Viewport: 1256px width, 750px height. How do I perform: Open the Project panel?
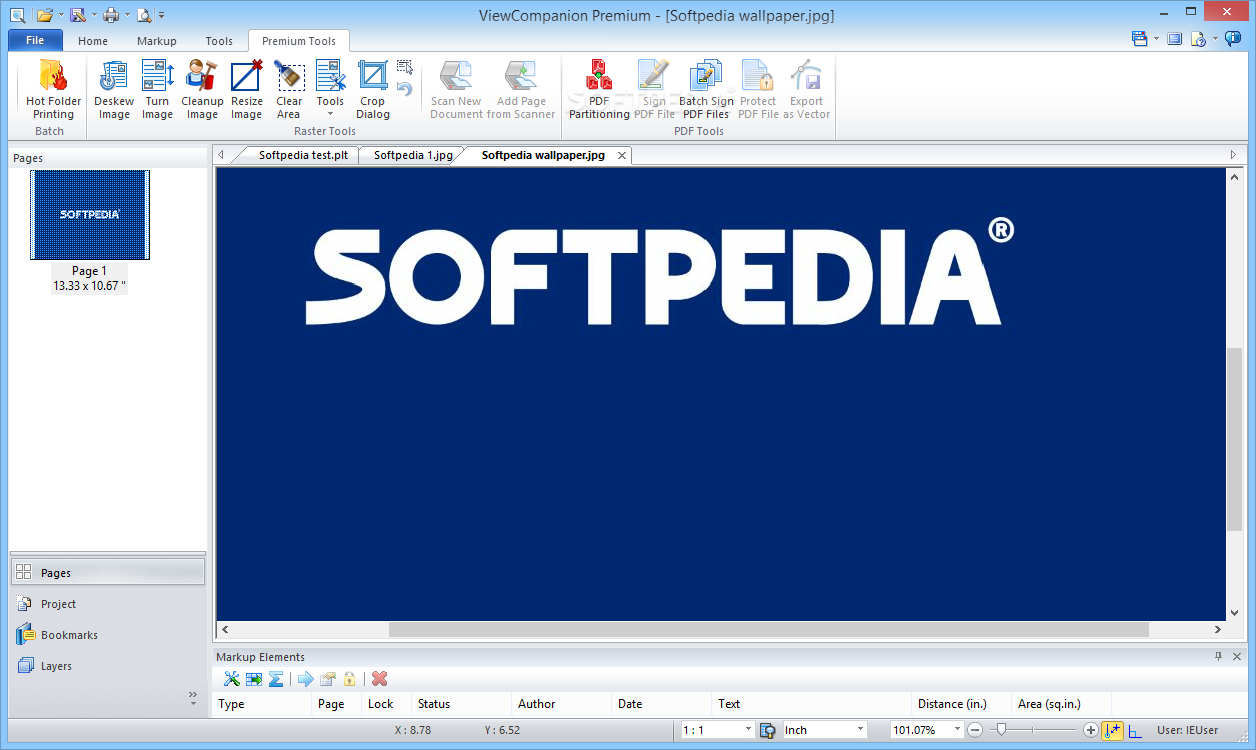[107, 604]
